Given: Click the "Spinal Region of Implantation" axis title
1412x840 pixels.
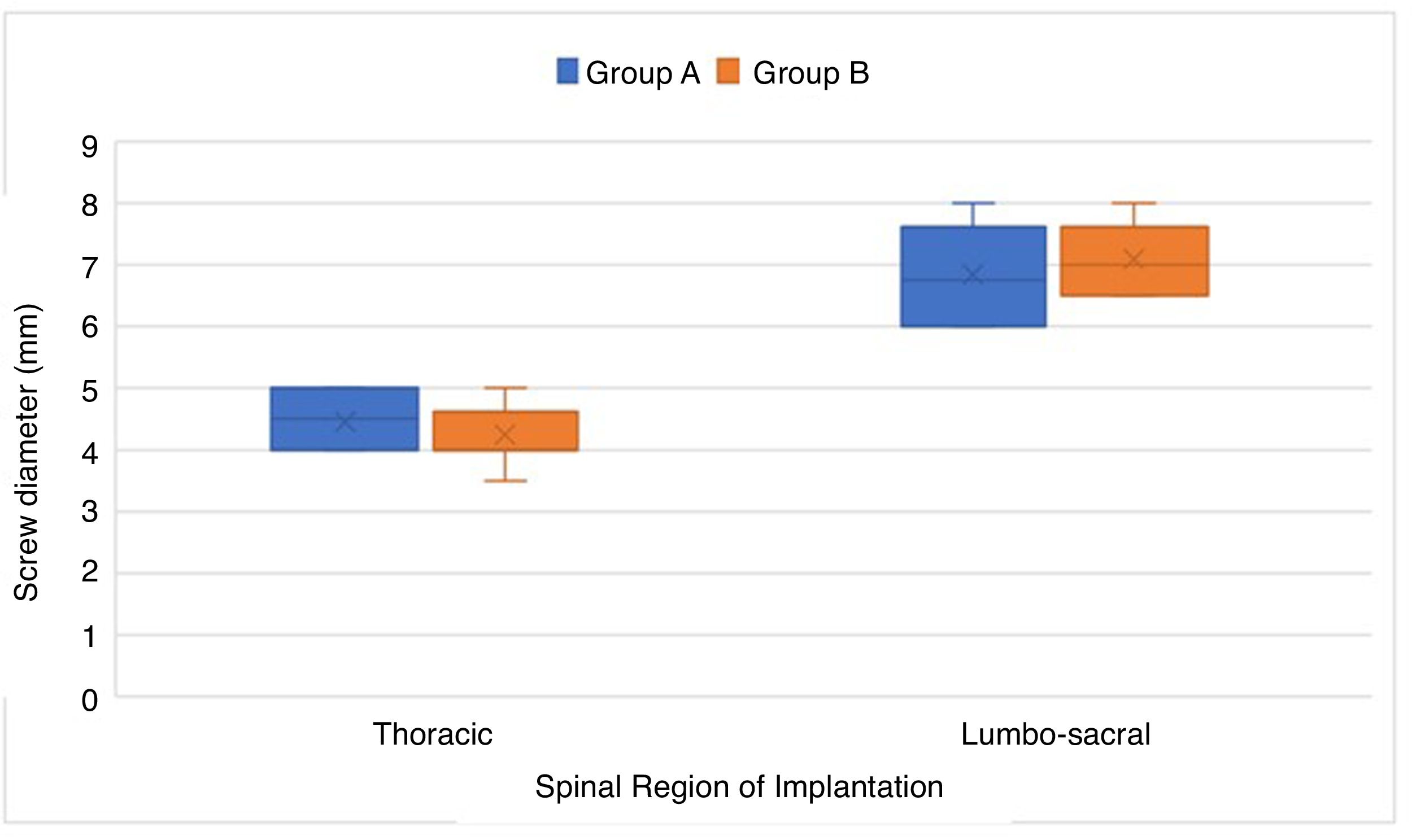Looking at the screenshot, I should pos(739,787).
